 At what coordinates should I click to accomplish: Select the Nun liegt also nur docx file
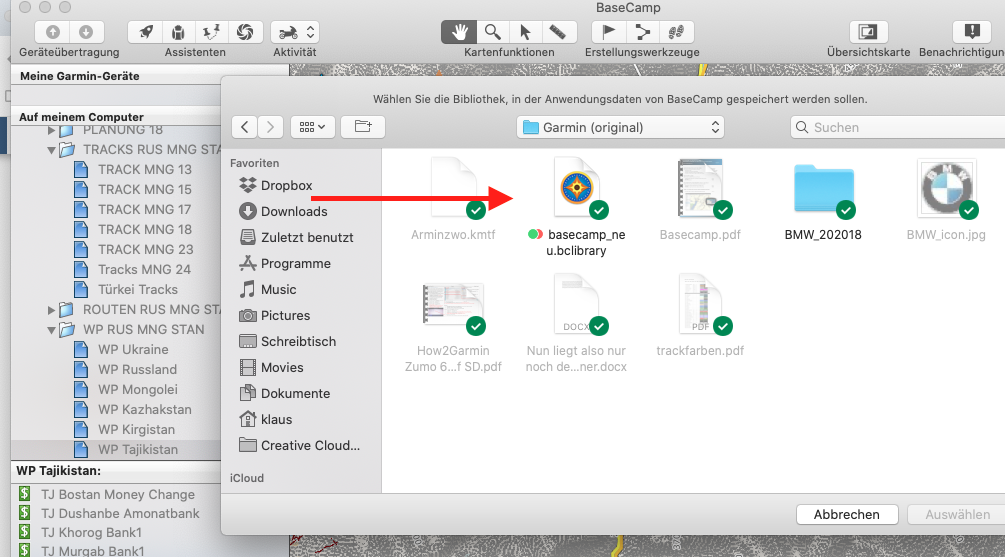(576, 324)
